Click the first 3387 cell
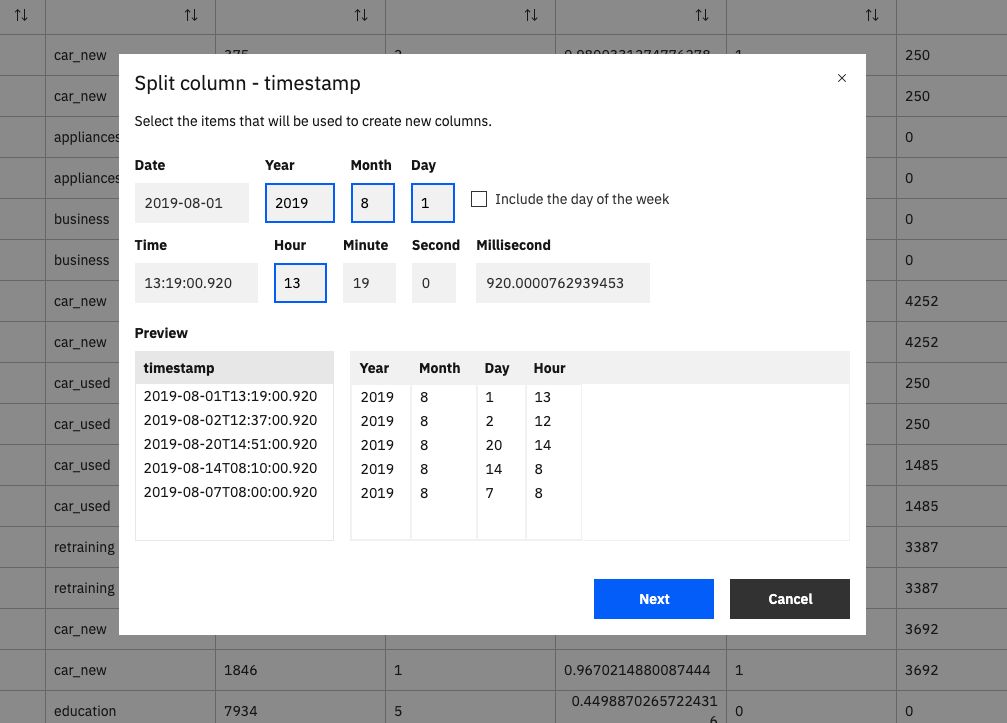Screen dimensions: 1007x723 (951, 547)
